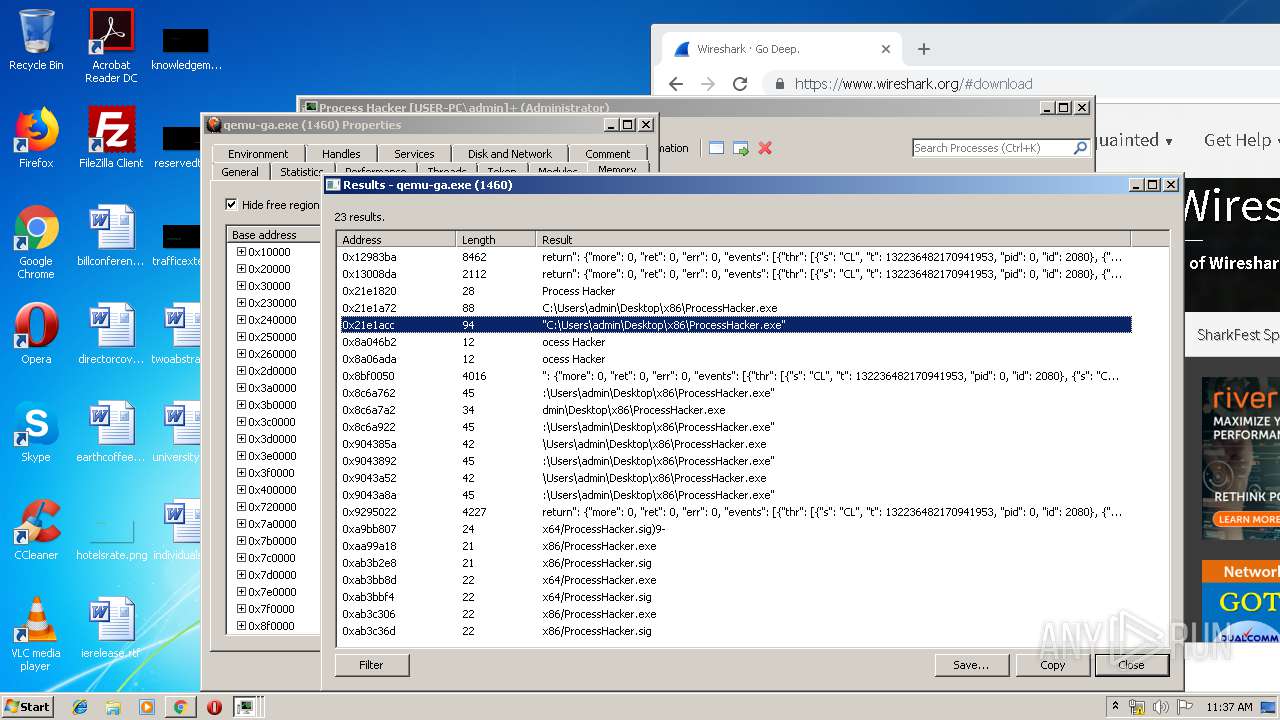This screenshot has height=720, width=1280.
Task: Select result row at address 0x8bf0050
Action: [735, 376]
